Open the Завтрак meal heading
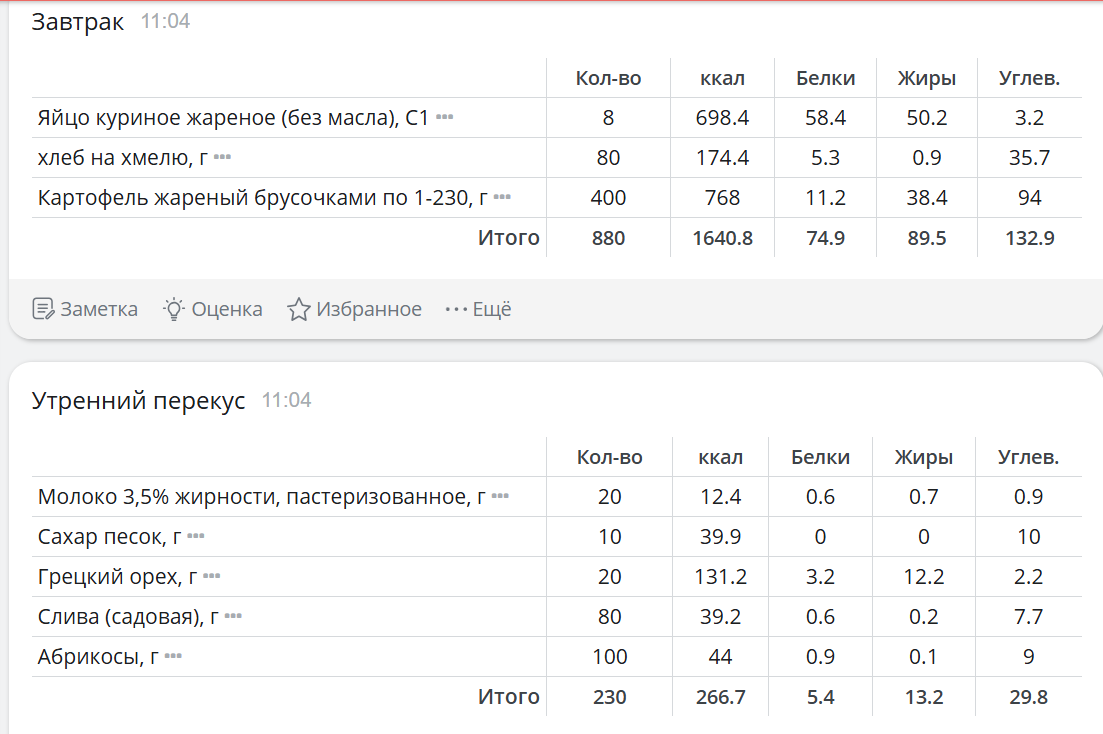 click(x=78, y=22)
